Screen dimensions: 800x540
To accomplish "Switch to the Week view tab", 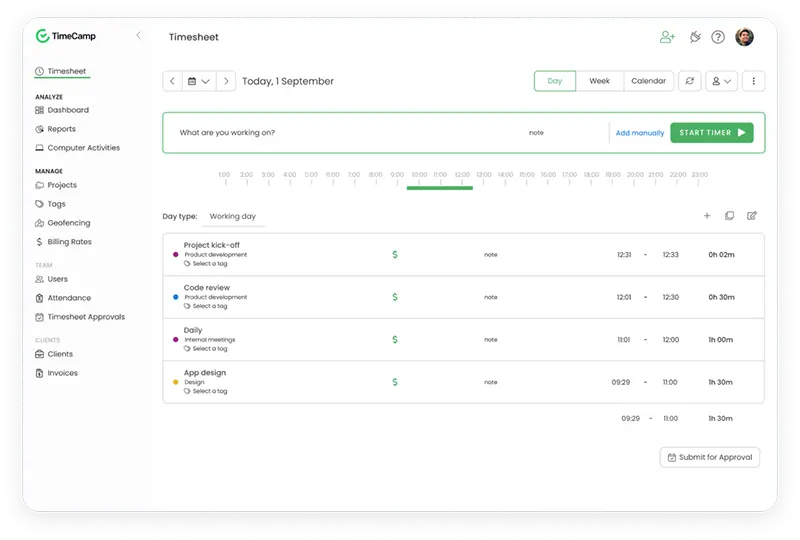I will [599, 81].
